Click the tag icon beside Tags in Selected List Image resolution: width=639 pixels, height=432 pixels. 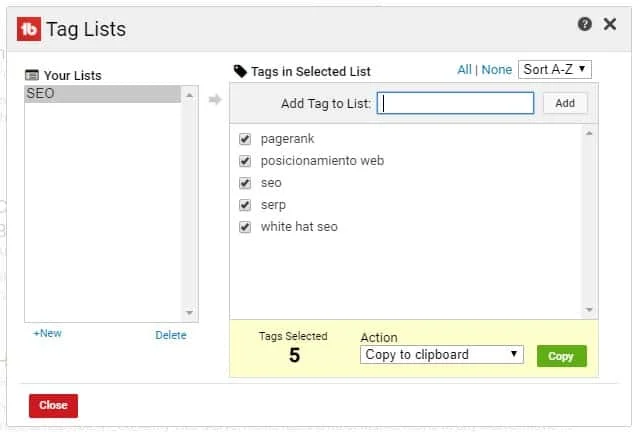tap(240, 71)
